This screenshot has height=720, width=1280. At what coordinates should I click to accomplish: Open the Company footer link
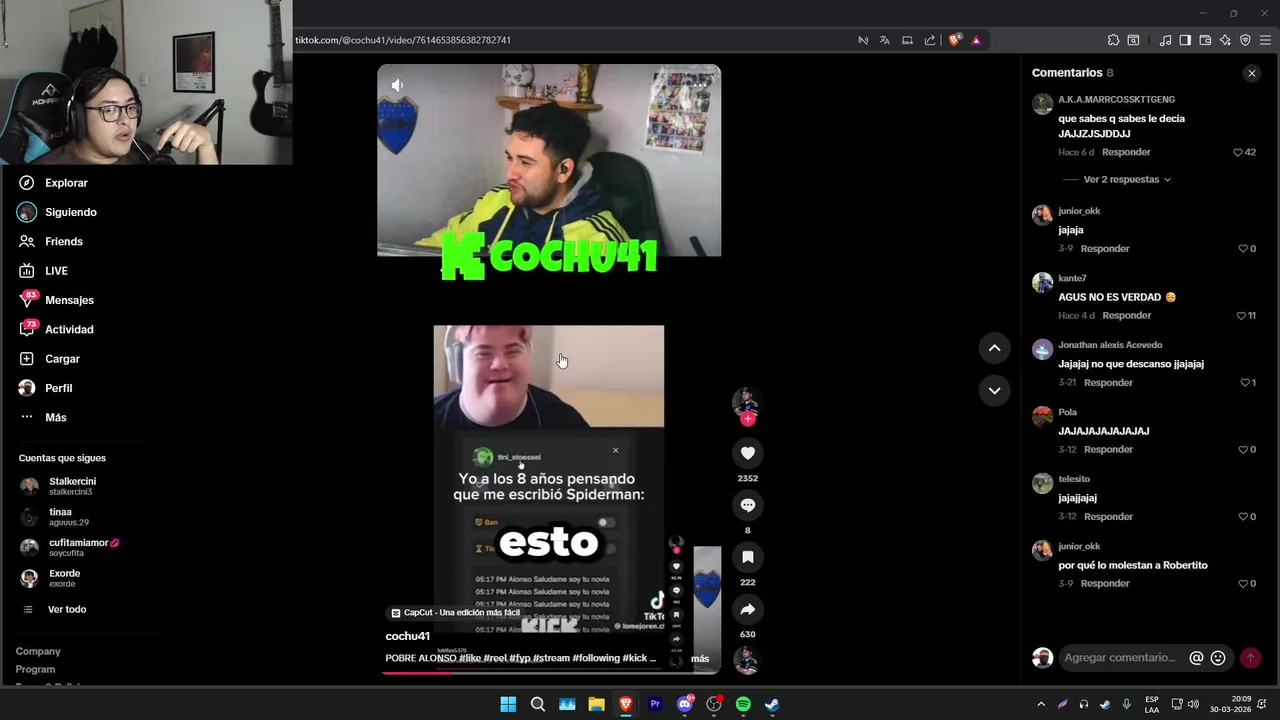point(38,651)
